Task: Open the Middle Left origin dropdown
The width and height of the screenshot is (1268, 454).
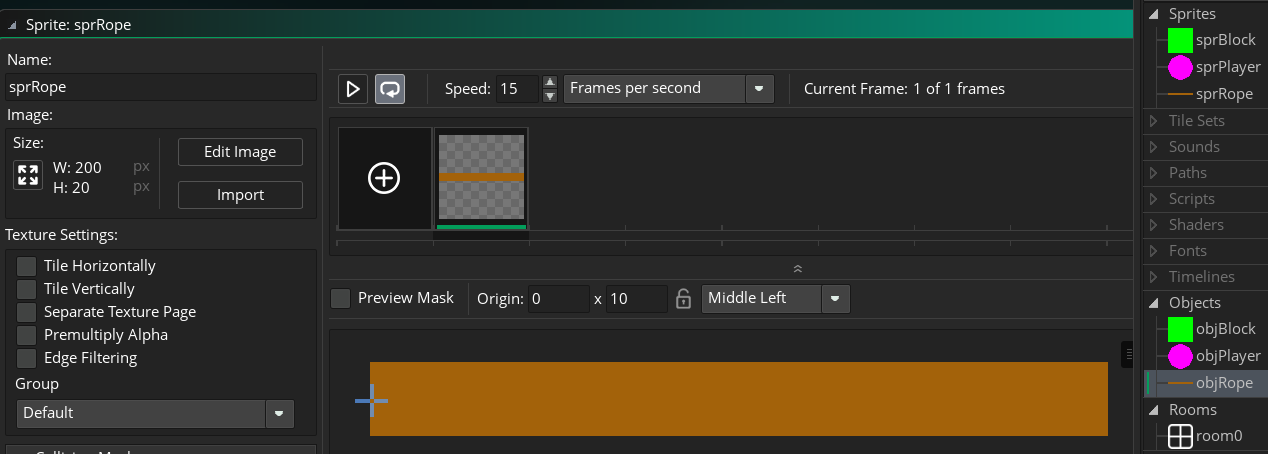Action: (x=776, y=298)
